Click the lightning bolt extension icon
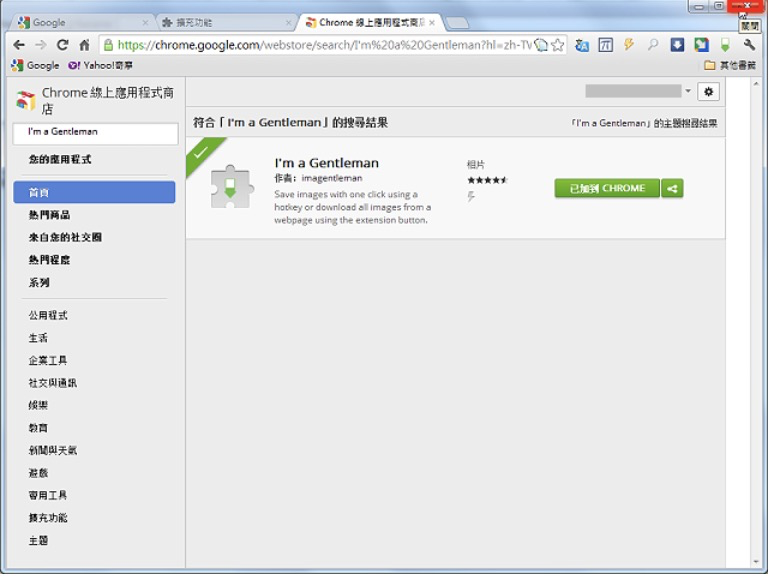This screenshot has width=770, height=576. click(x=629, y=45)
